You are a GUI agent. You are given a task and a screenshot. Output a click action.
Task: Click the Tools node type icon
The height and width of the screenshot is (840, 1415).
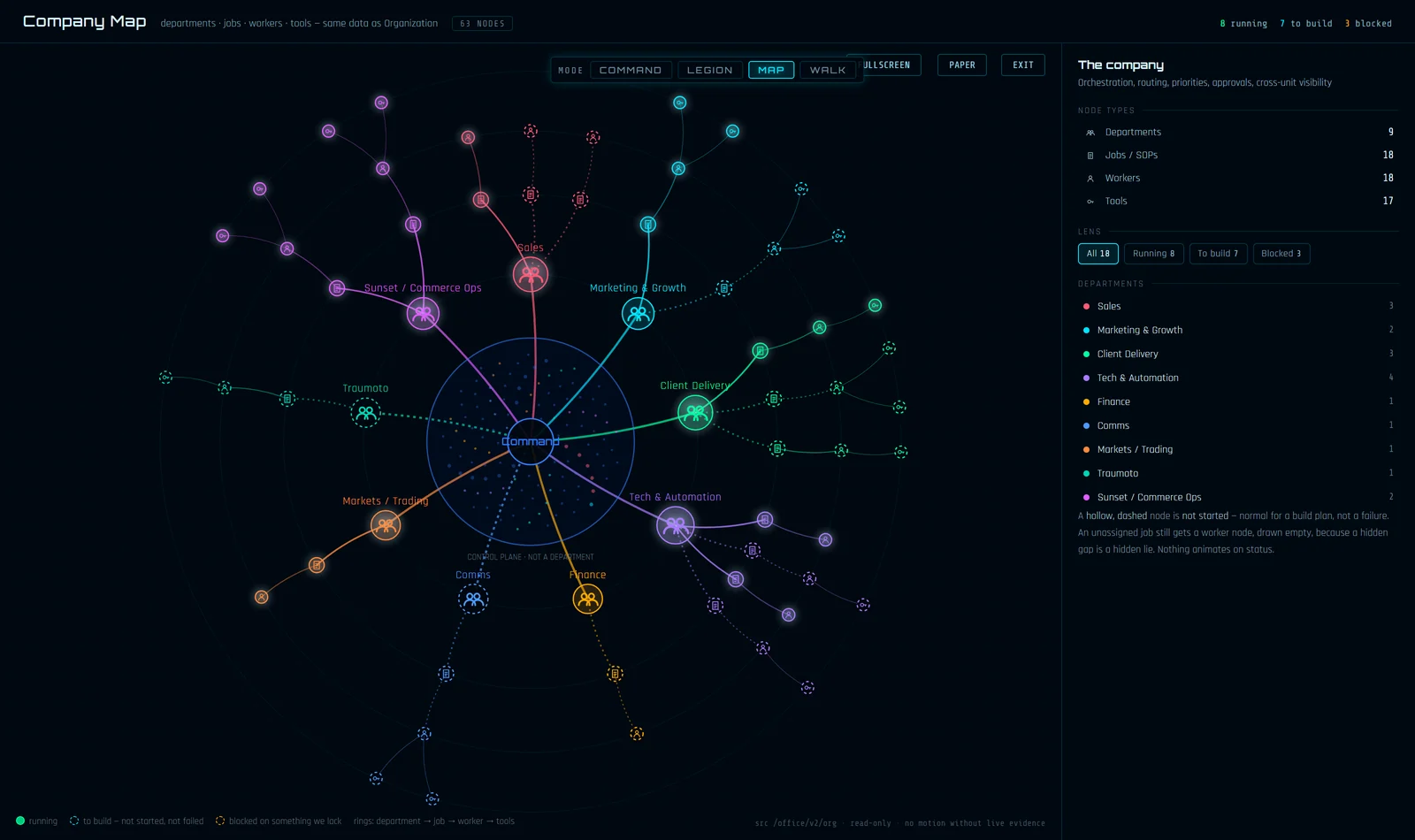coord(1090,202)
